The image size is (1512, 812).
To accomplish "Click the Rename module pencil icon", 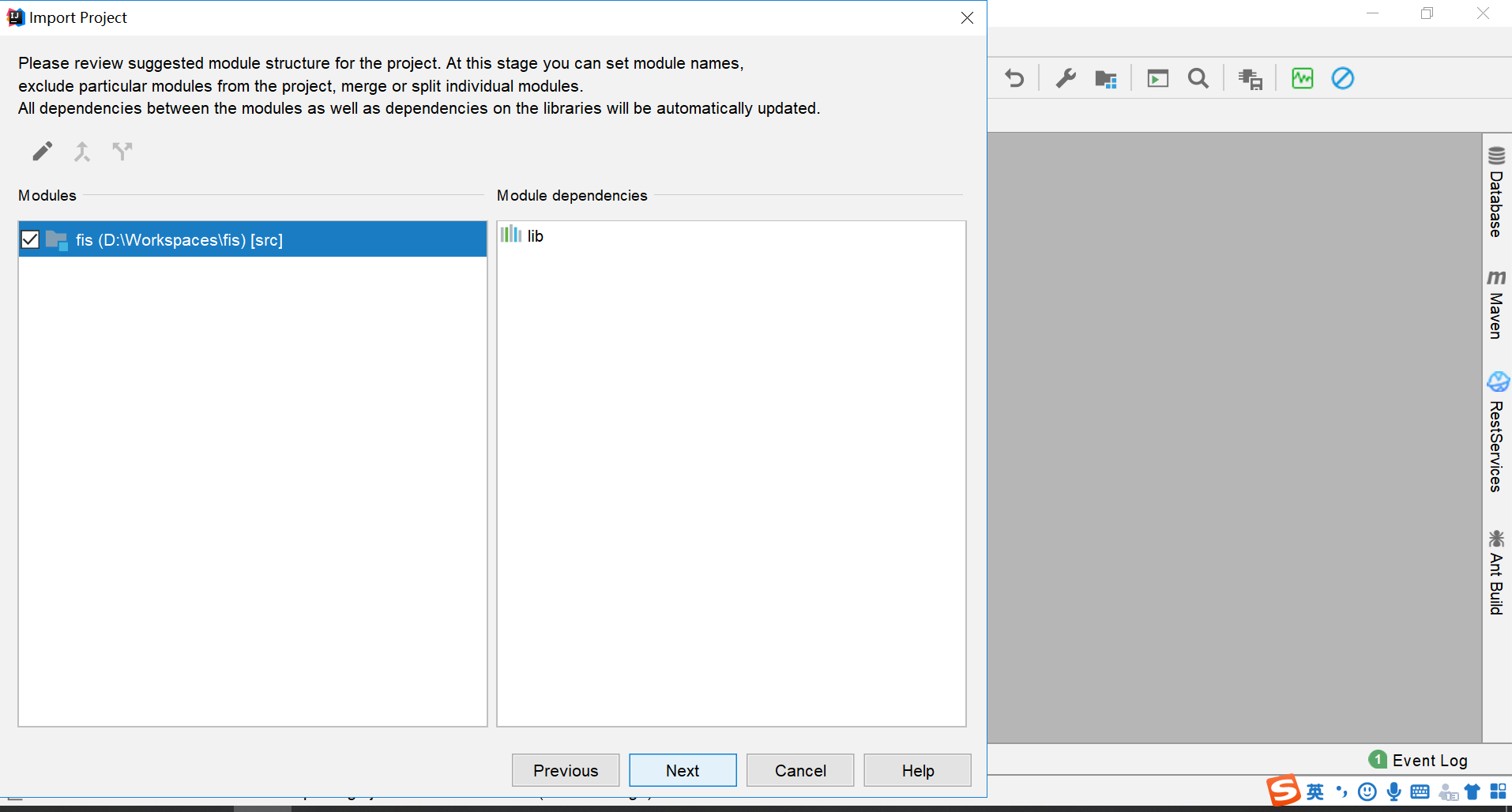I will tap(43, 151).
